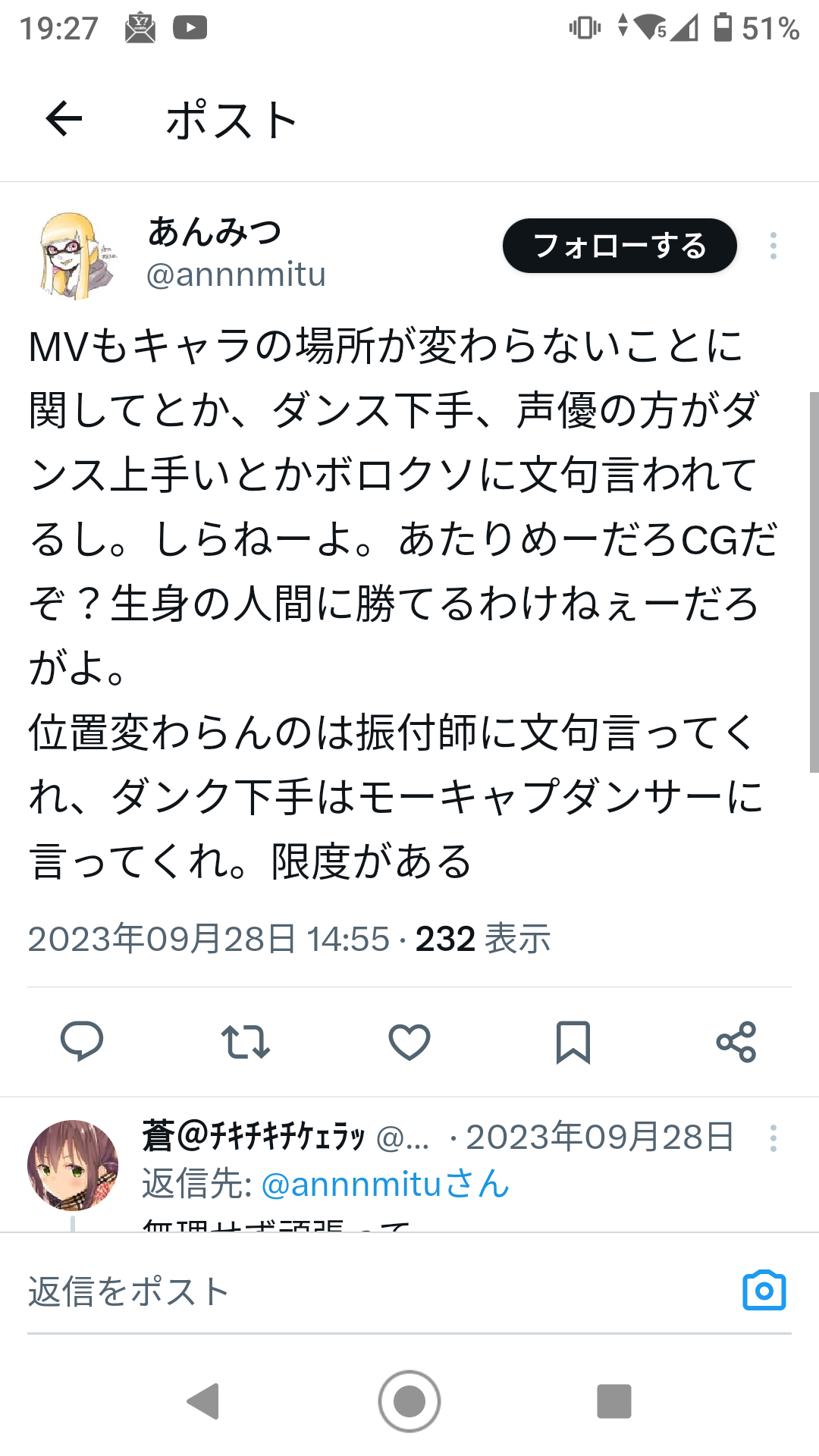Tap the Android home circle button
The height and width of the screenshot is (1456, 819).
click(x=409, y=1401)
